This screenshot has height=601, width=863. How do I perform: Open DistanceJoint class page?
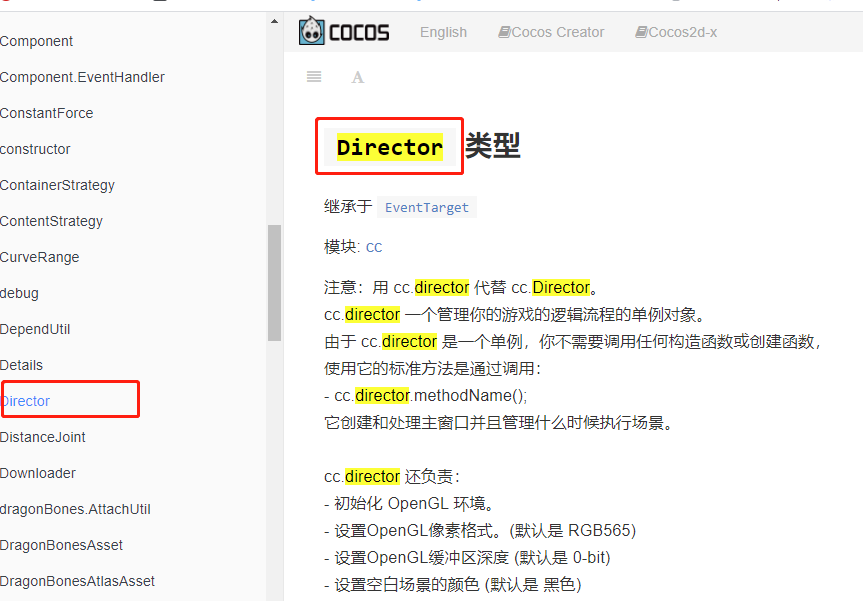(x=43, y=438)
